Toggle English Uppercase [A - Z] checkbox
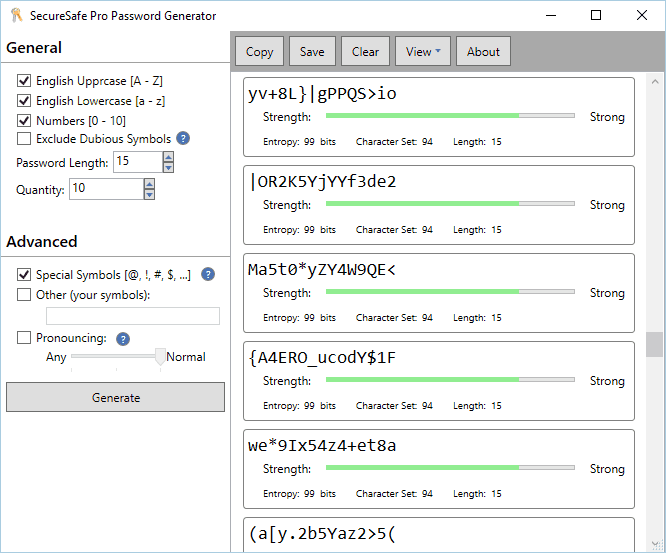The image size is (666, 553). (x=24, y=80)
